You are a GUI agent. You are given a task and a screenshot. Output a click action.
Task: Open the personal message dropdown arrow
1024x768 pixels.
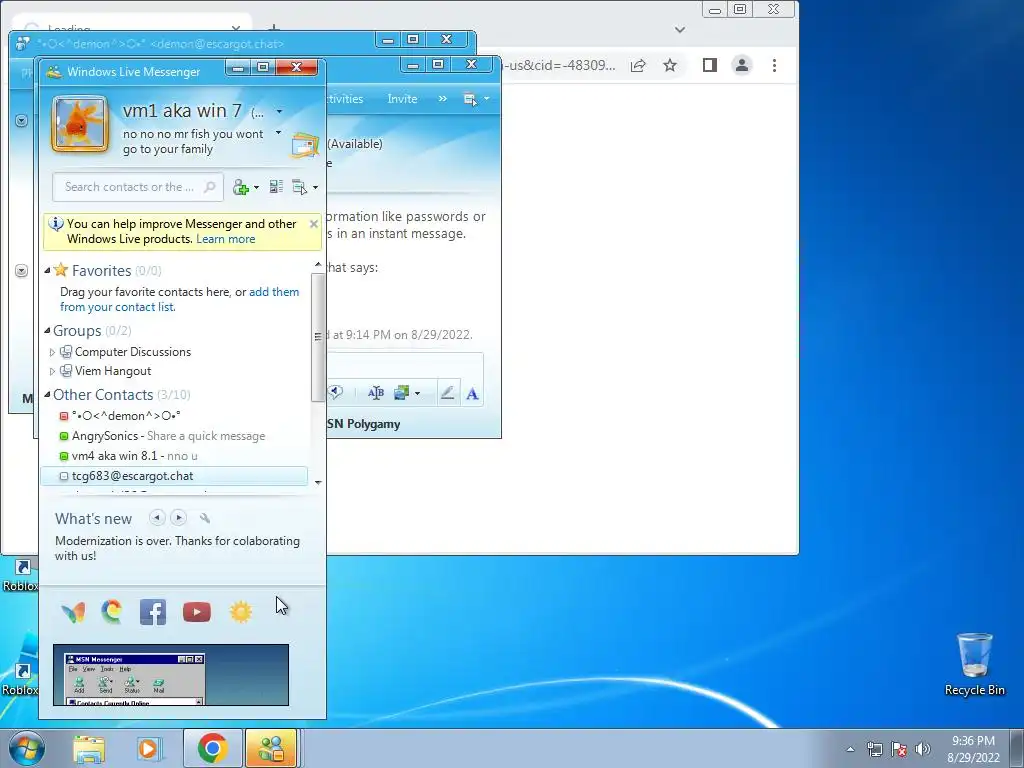pyautogui.click(x=278, y=133)
